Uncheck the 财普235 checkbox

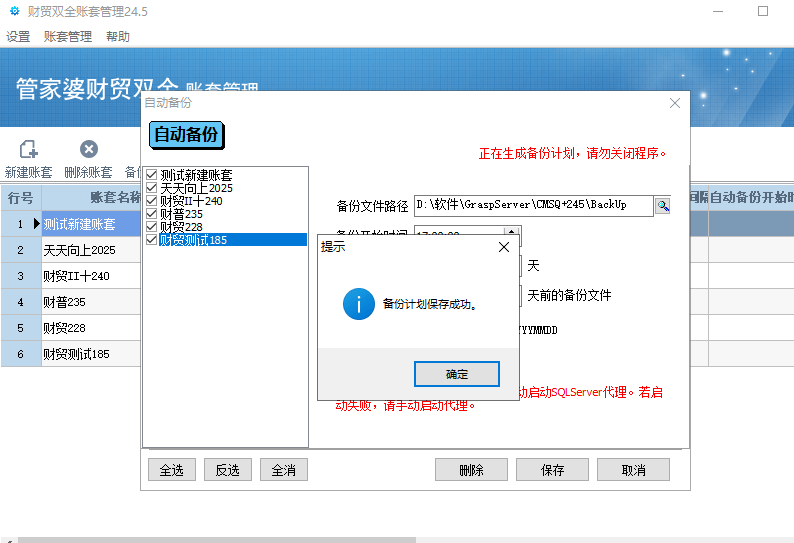(x=151, y=214)
